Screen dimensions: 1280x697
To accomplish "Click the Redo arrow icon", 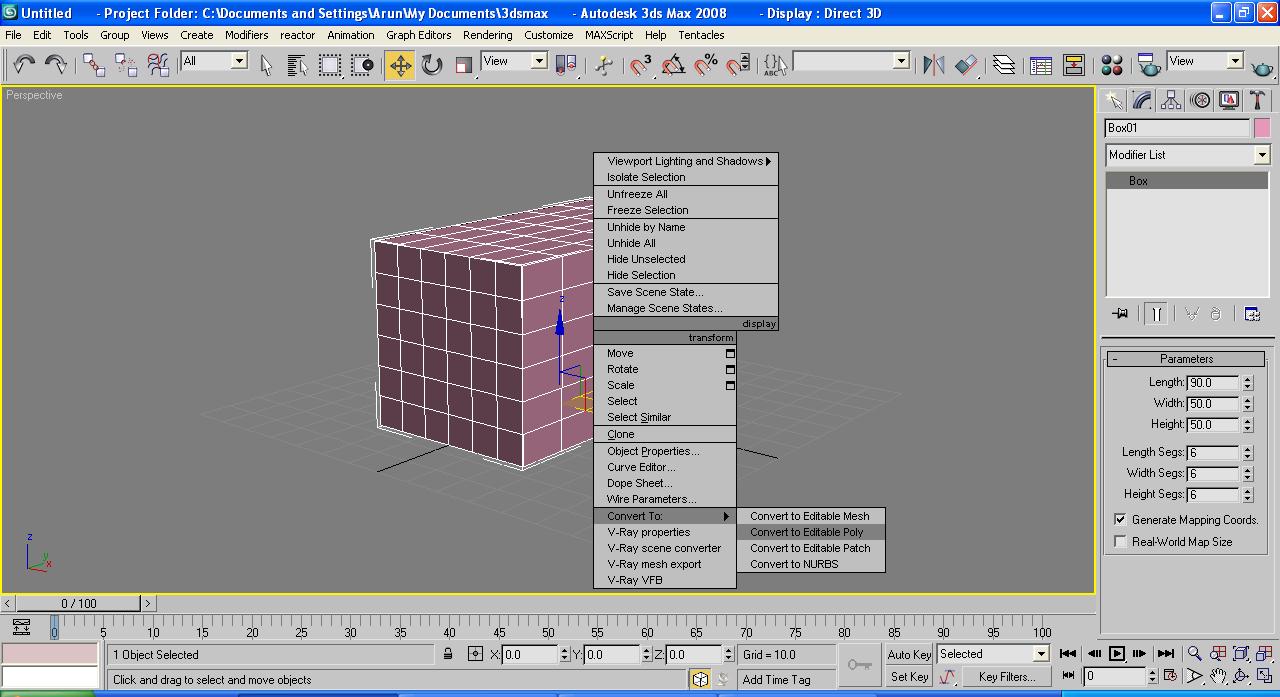I will [x=56, y=65].
